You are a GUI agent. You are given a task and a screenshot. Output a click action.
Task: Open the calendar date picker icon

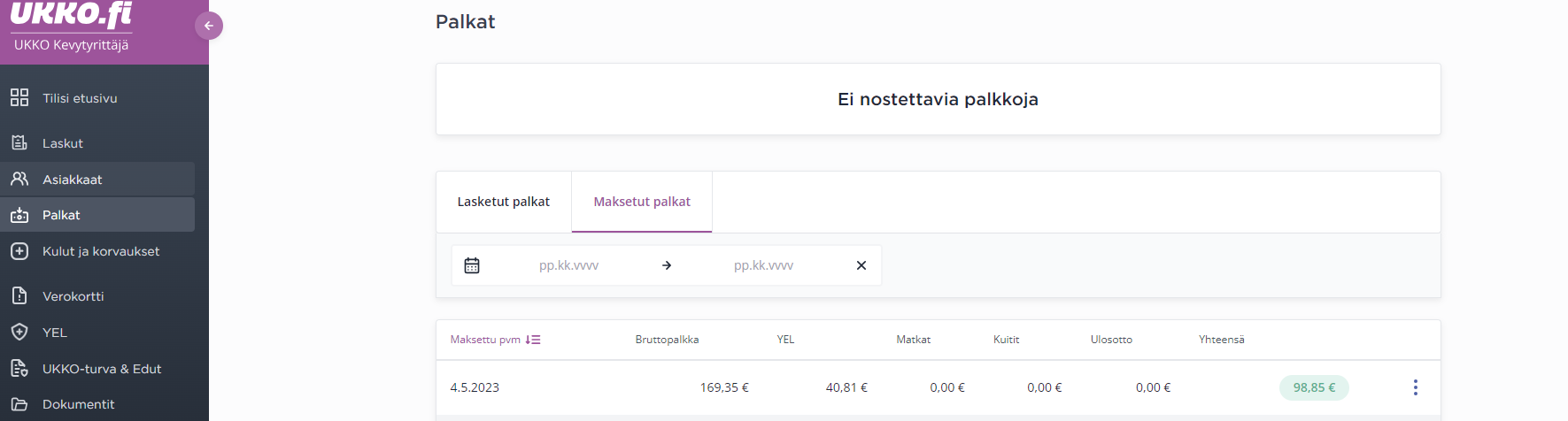click(472, 265)
